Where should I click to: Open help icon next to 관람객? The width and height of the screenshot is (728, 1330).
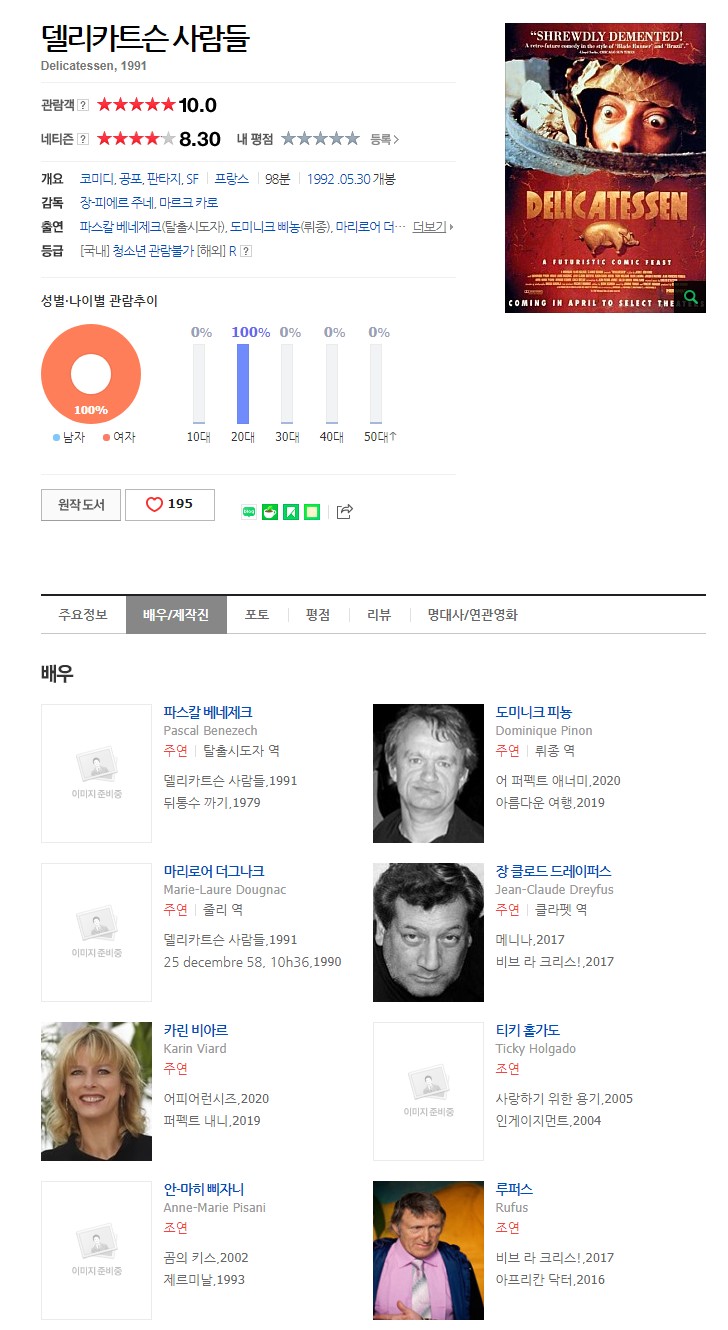84,105
